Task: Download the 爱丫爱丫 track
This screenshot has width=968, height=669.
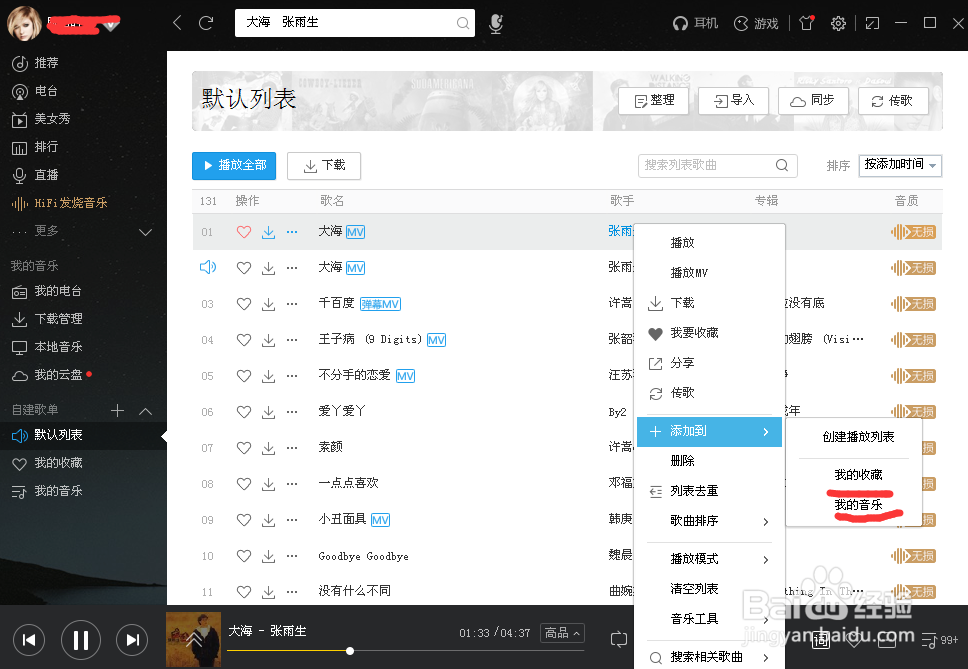Action: 269,412
